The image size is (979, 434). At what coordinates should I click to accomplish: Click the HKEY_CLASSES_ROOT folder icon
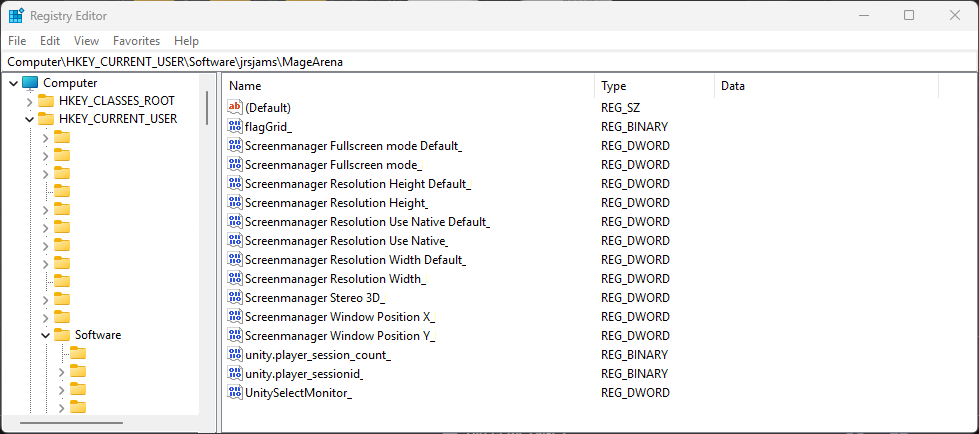pos(46,101)
